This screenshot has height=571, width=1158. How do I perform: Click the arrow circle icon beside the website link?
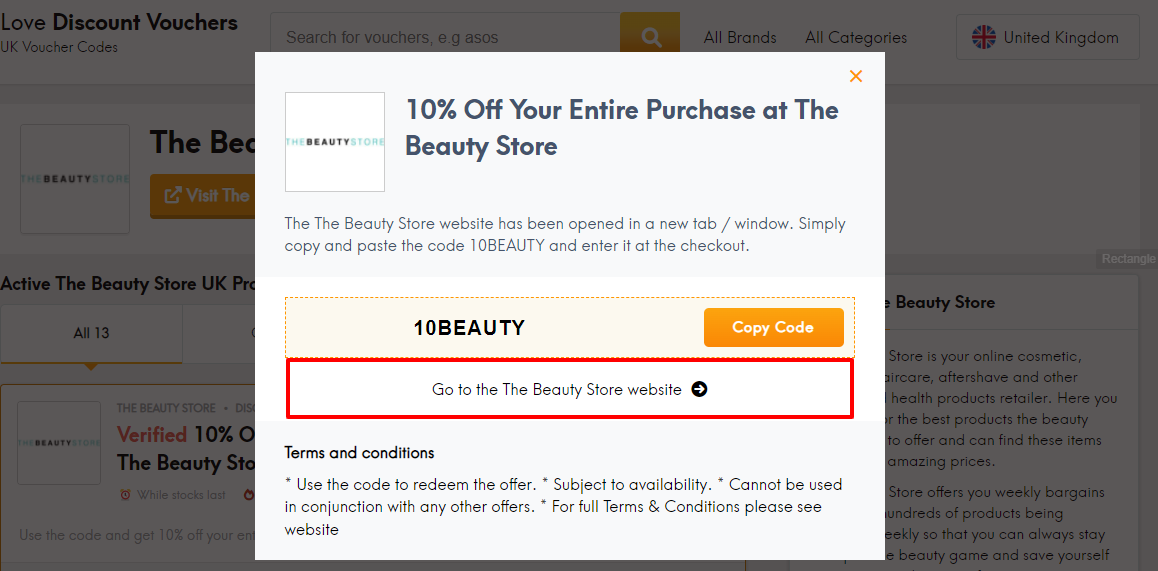[699, 389]
